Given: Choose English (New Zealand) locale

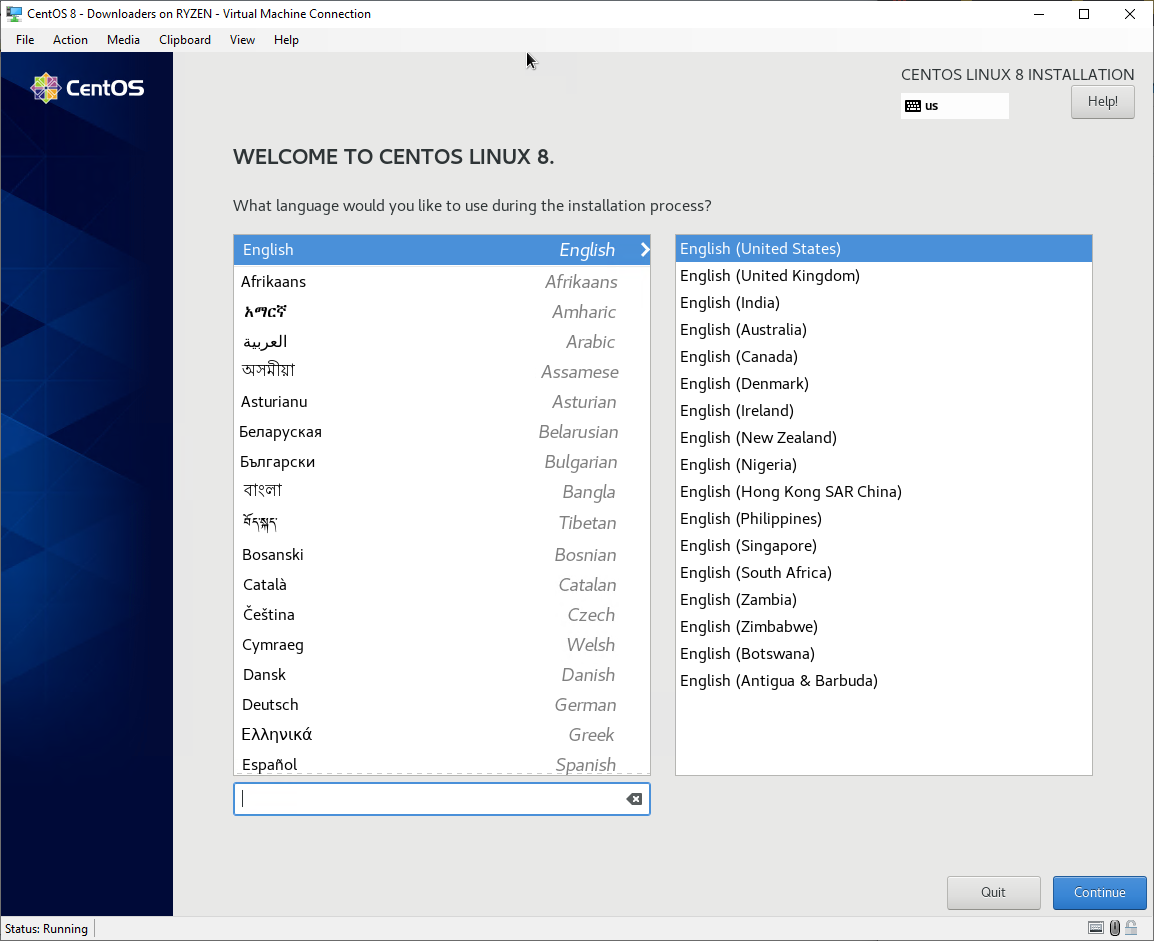Looking at the screenshot, I should coord(883,438).
